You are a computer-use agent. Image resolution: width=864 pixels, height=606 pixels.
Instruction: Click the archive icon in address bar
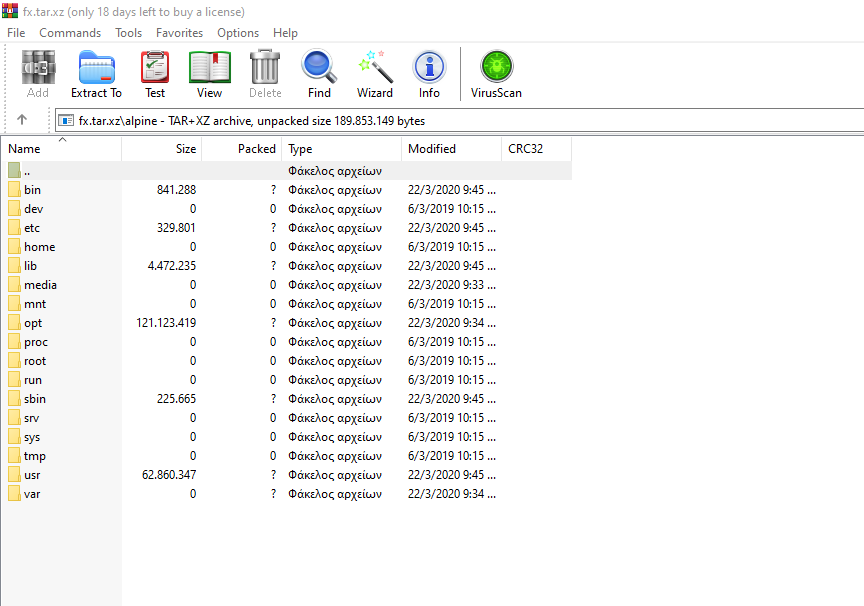[x=66, y=120]
